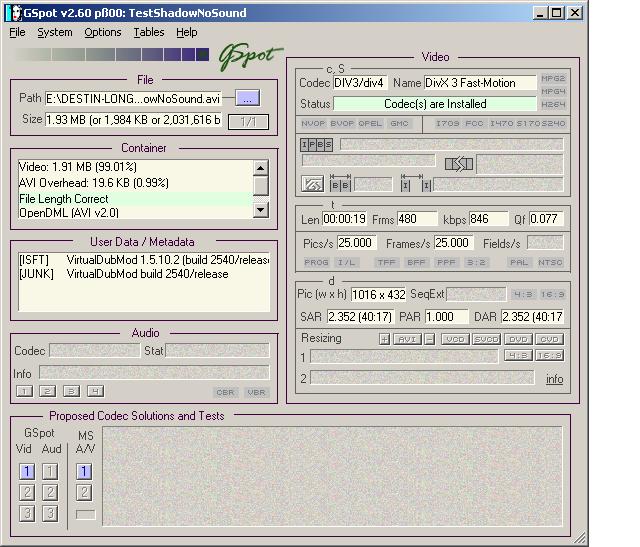
Task: Select audio stream button 1
Action: (24, 391)
